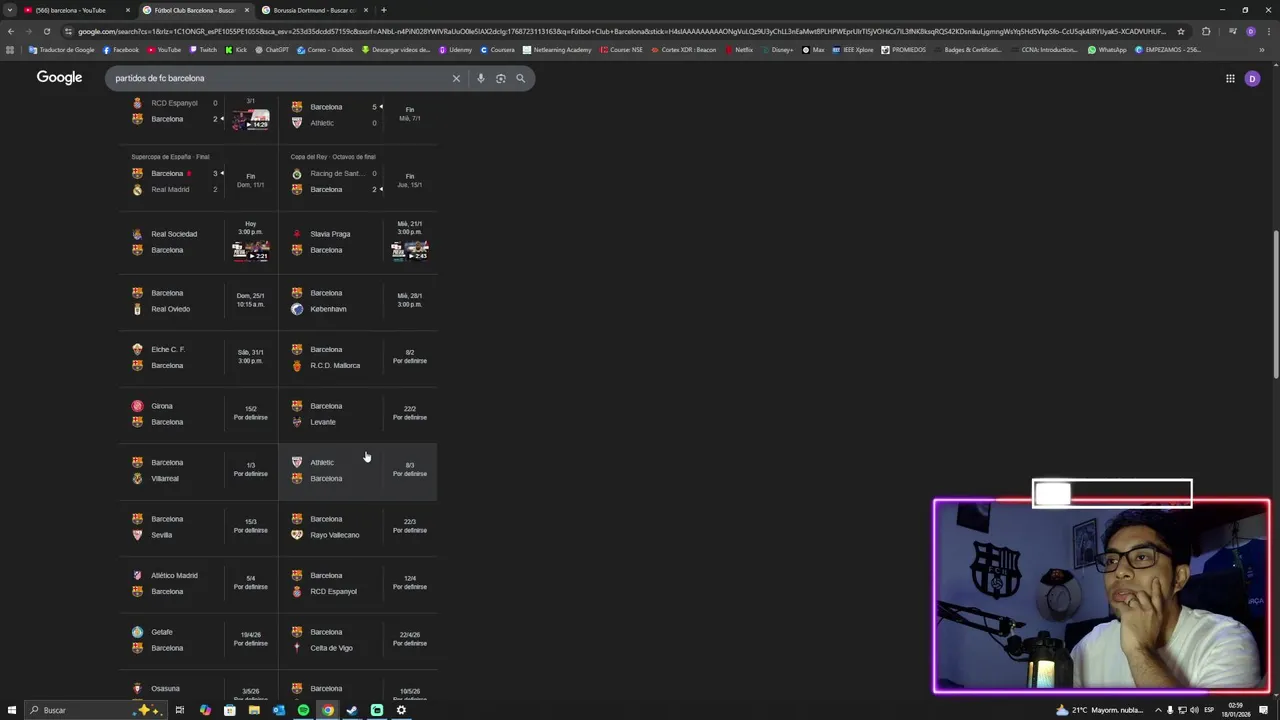1280x720 pixels.
Task: Open the WhatsApp bookmark
Action: [1107, 50]
